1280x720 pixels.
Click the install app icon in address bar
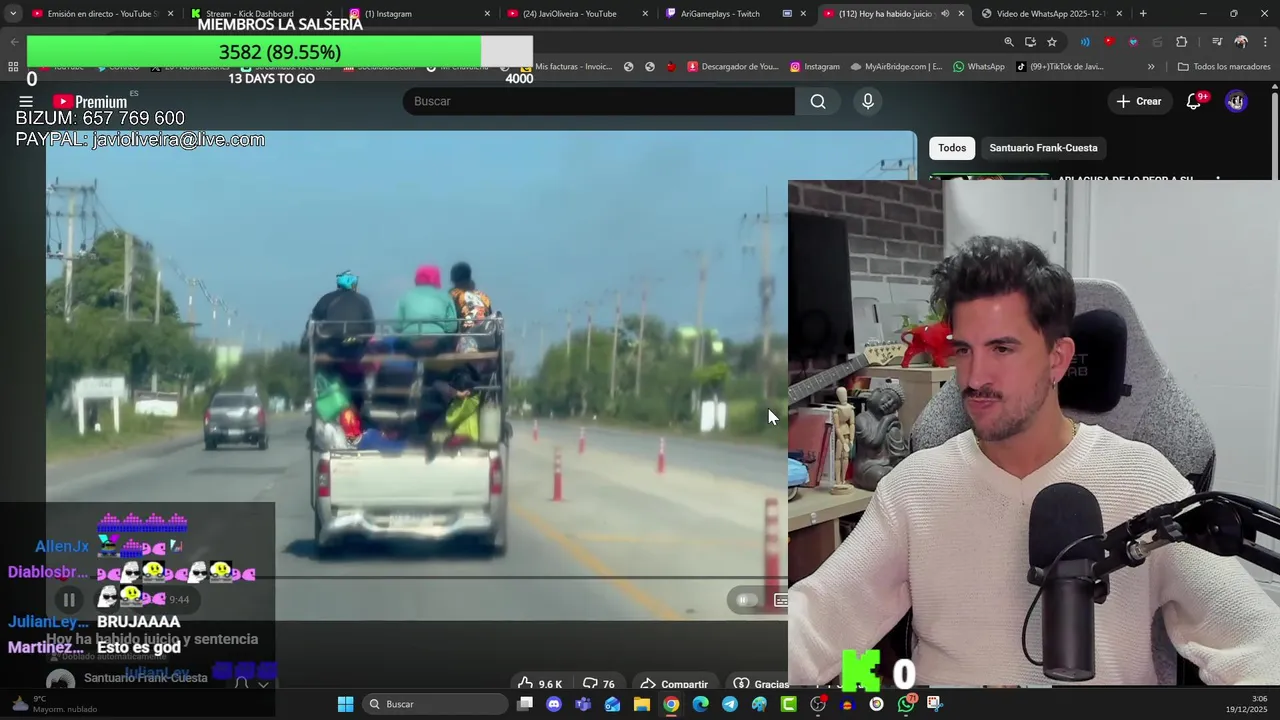pos(1030,42)
